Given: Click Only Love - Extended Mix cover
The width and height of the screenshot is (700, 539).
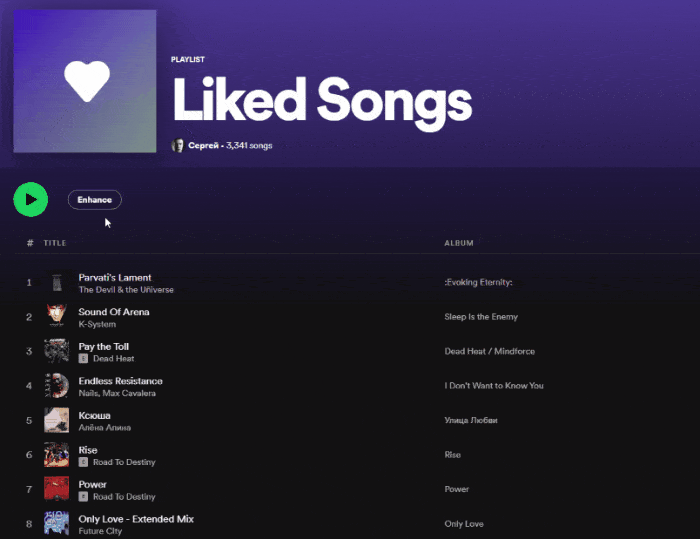Looking at the screenshot, I should point(57,523).
